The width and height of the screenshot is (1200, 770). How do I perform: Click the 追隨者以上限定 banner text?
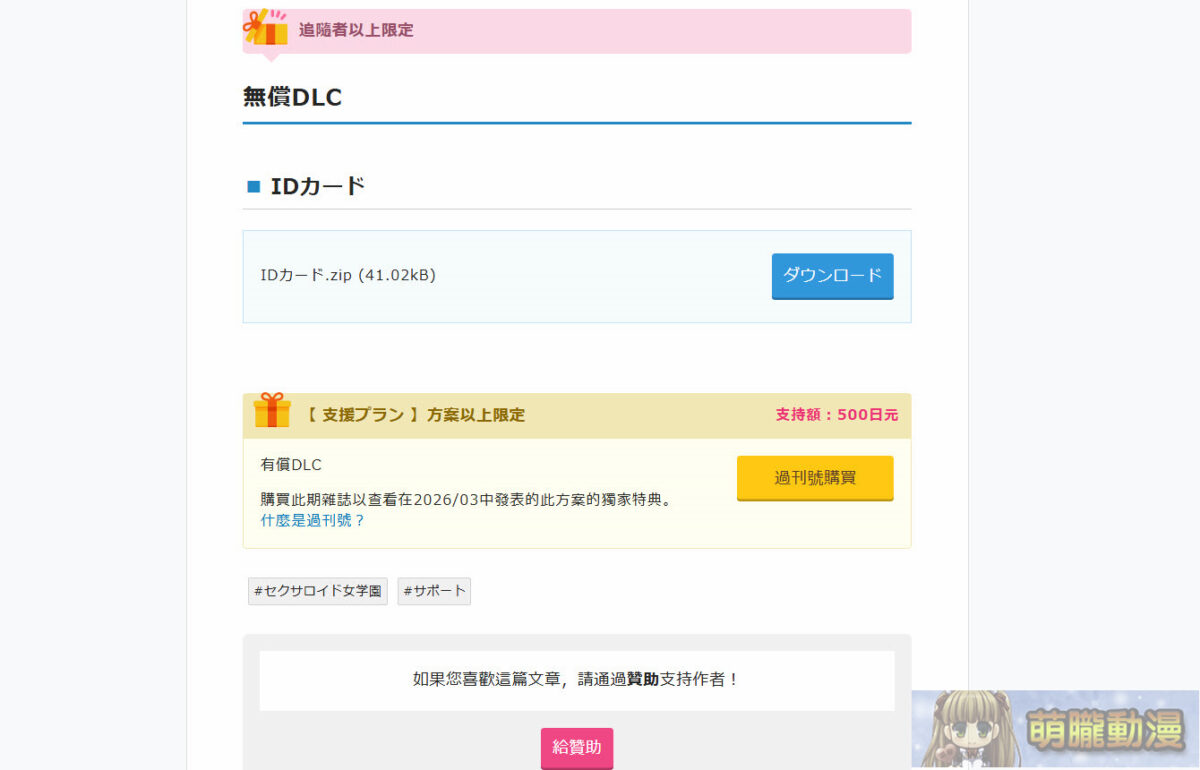pos(356,30)
